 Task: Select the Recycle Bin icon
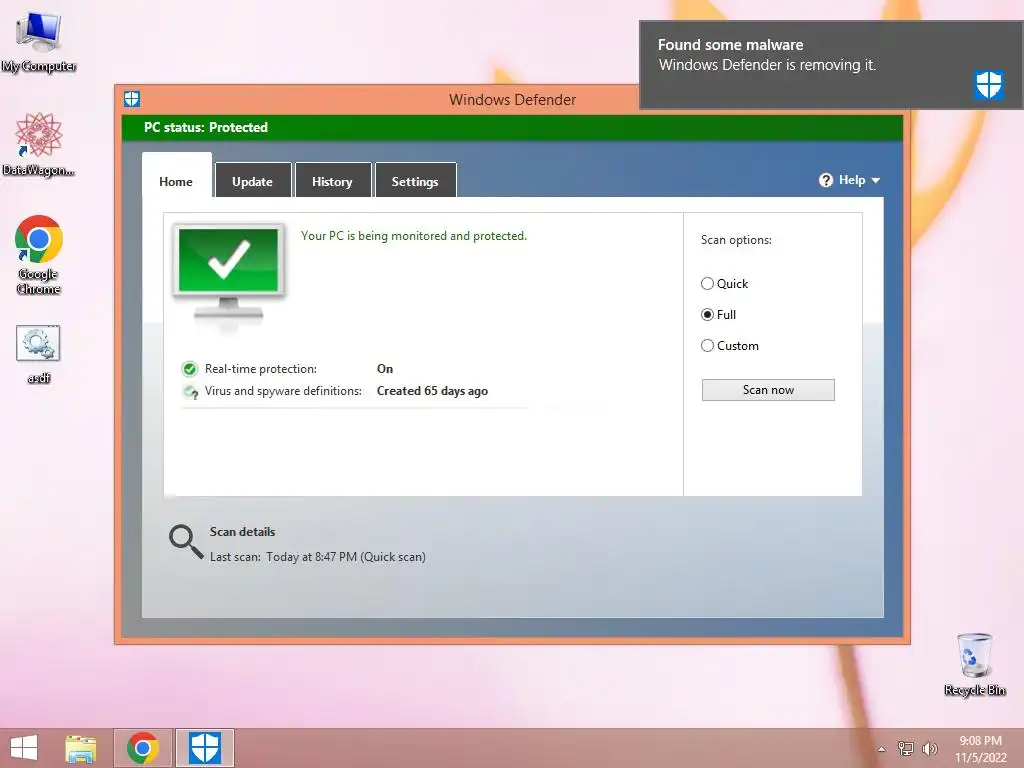[974, 664]
